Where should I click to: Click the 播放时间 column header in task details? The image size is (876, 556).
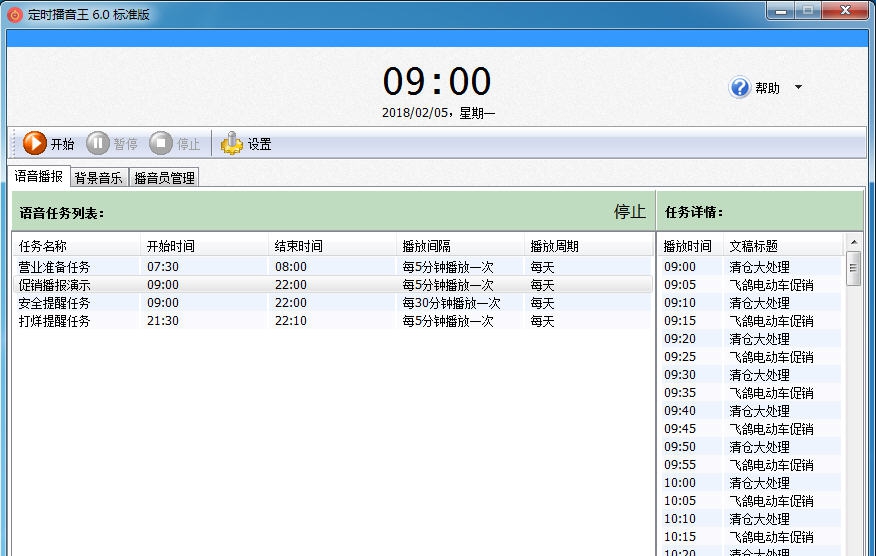[x=691, y=246]
